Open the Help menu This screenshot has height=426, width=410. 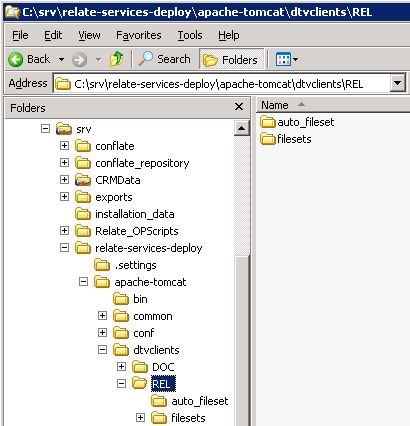[229, 35]
